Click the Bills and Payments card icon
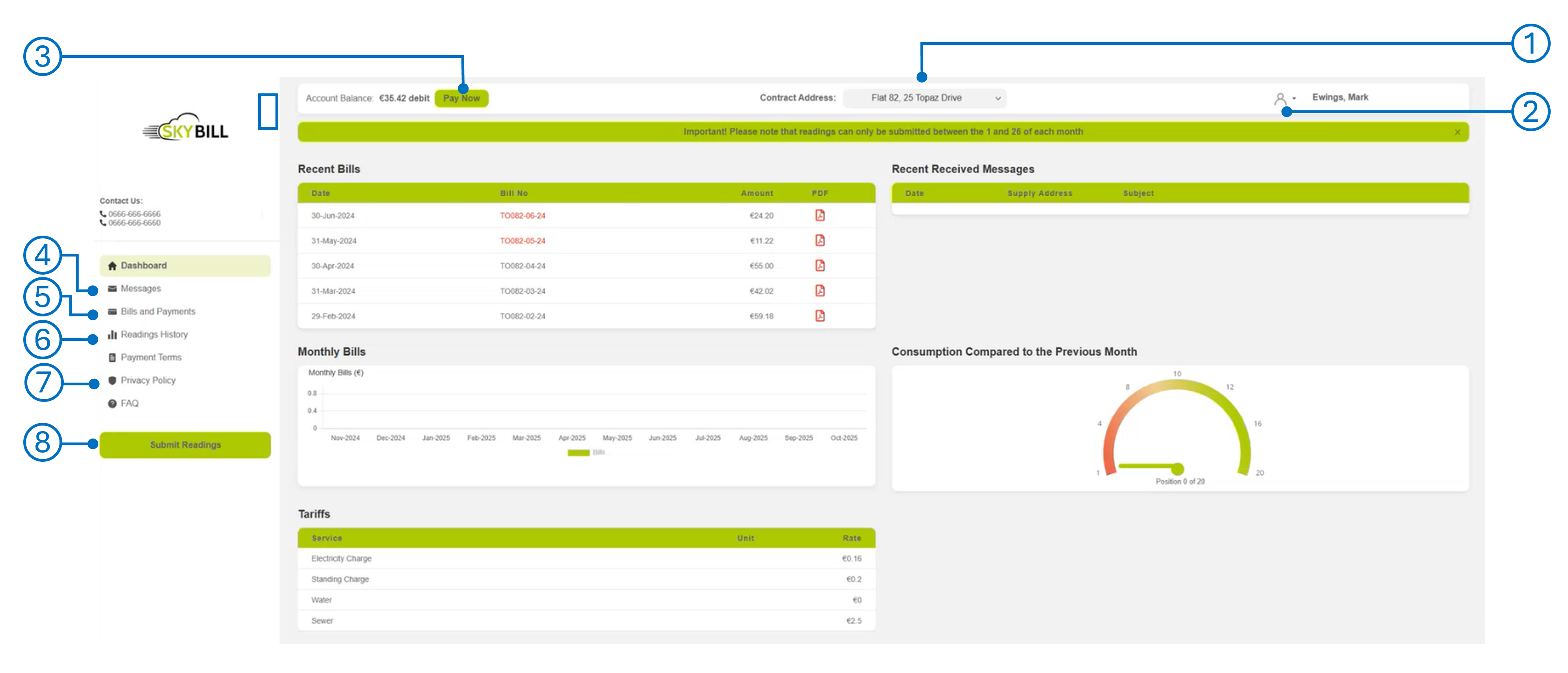The image size is (1568, 673). (x=112, y=311)
